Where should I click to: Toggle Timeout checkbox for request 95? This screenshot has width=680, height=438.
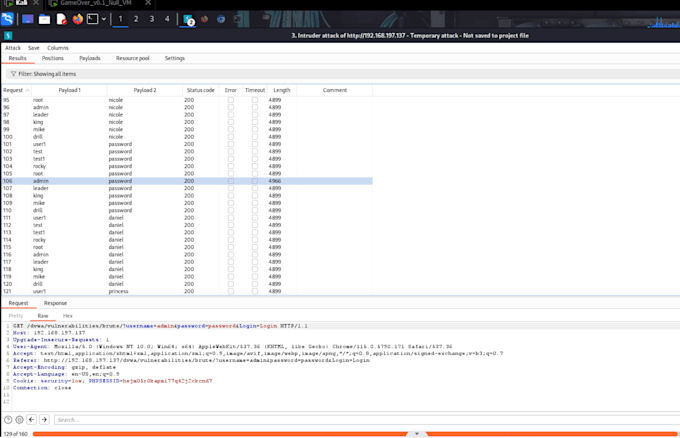(255, 100)
